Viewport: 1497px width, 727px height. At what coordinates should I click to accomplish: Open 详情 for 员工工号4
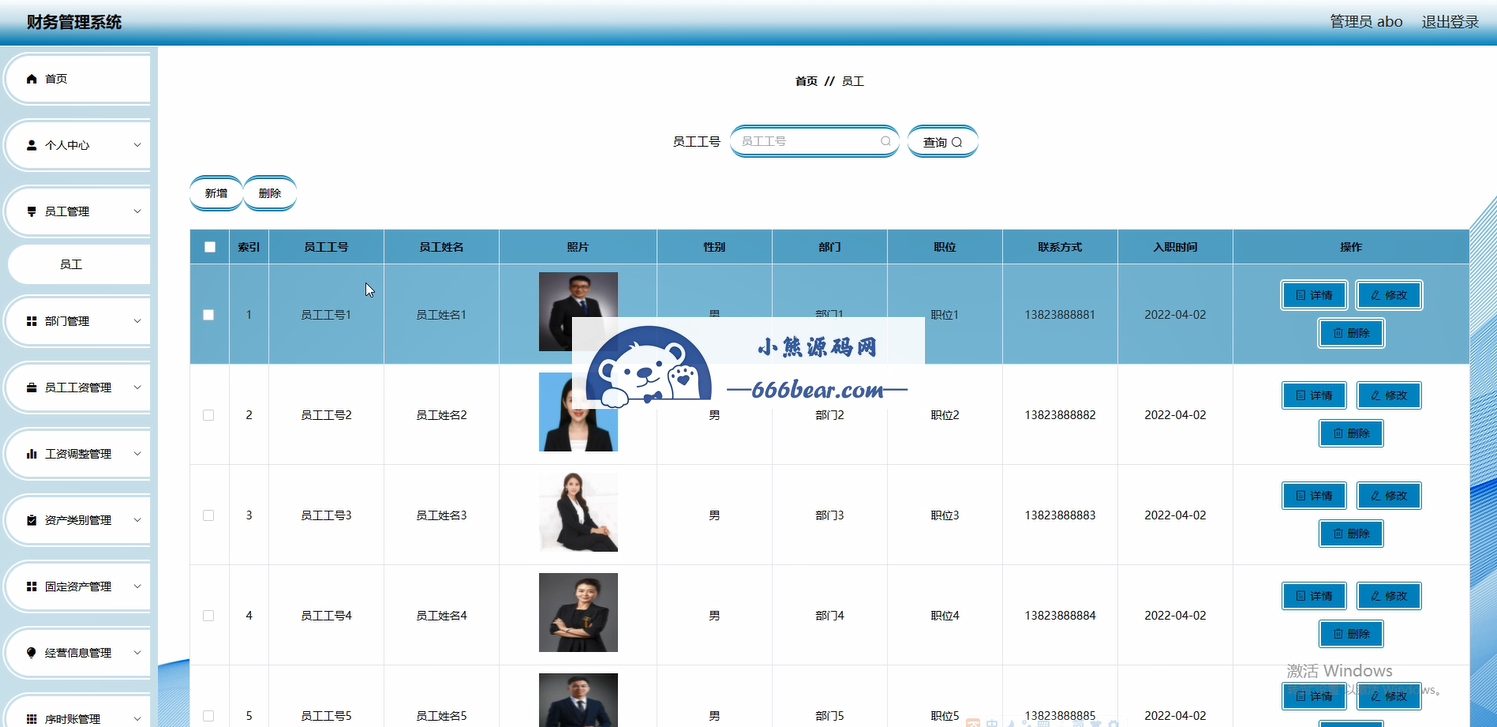[x=1314, y=596]
